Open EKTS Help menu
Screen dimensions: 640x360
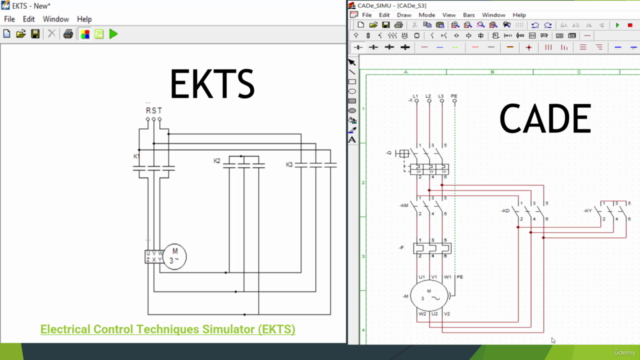[x=84, y=19]
